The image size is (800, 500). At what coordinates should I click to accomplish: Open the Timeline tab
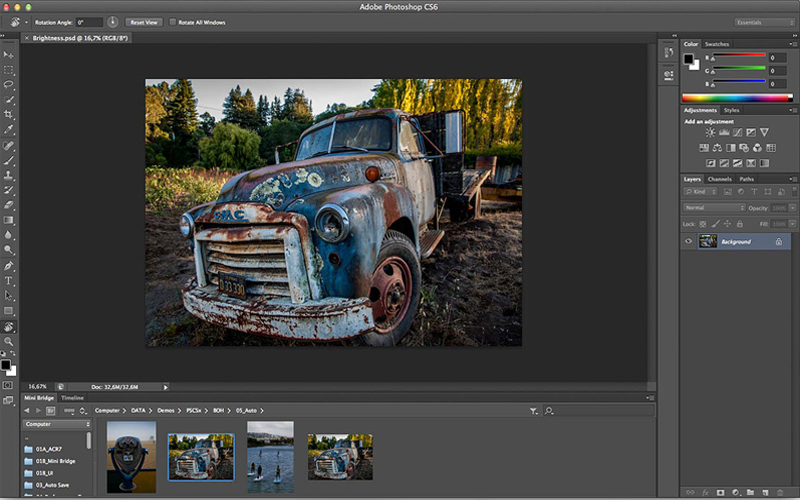point(72,398)
